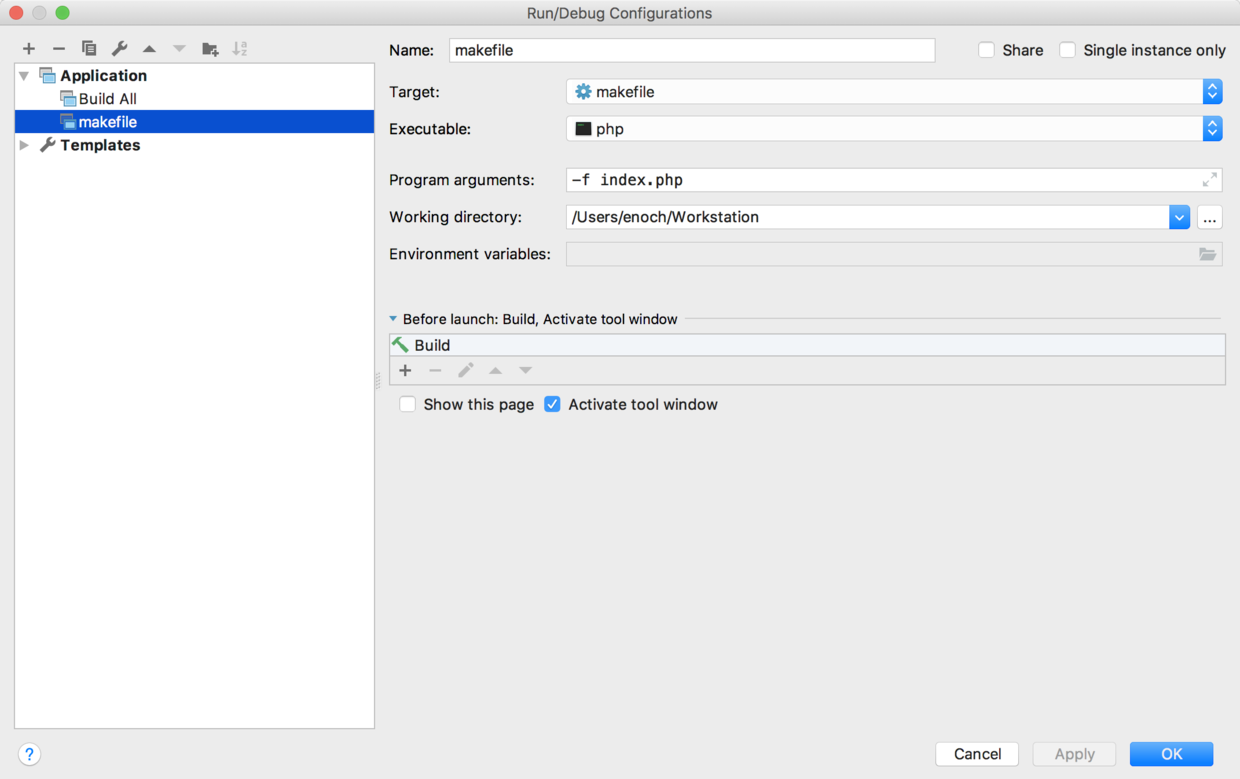Viewport: 1240px width, 779px height.
Task: Collapse the Before launch section
Action: 393,319
